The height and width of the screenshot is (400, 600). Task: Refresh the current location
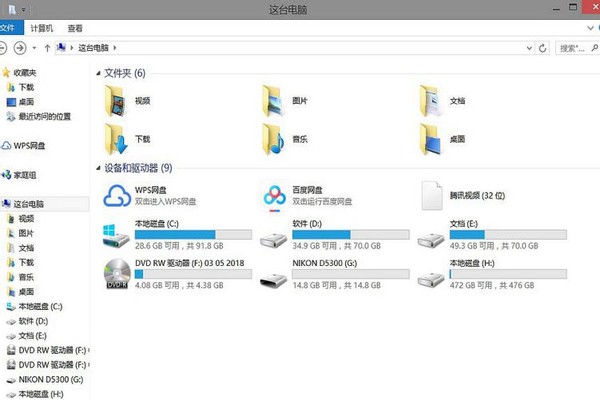tap(542, 48)
